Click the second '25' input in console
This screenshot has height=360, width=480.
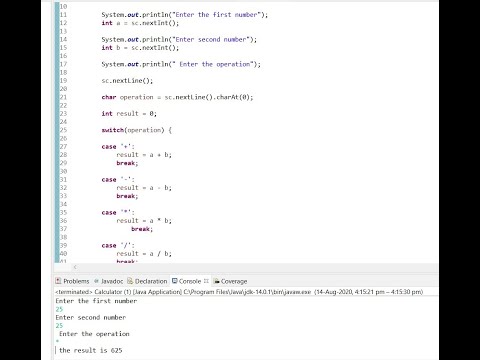coord(59,326)
